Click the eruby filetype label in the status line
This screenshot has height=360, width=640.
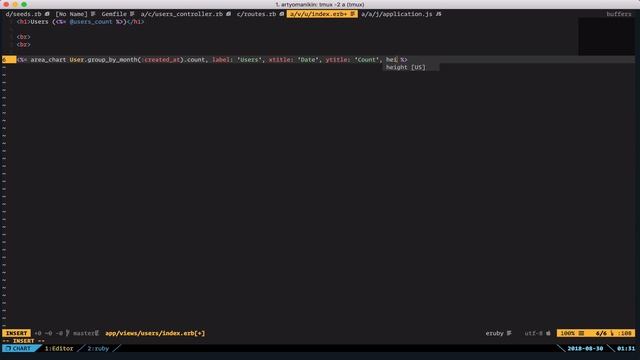click(x=494, y=333)
